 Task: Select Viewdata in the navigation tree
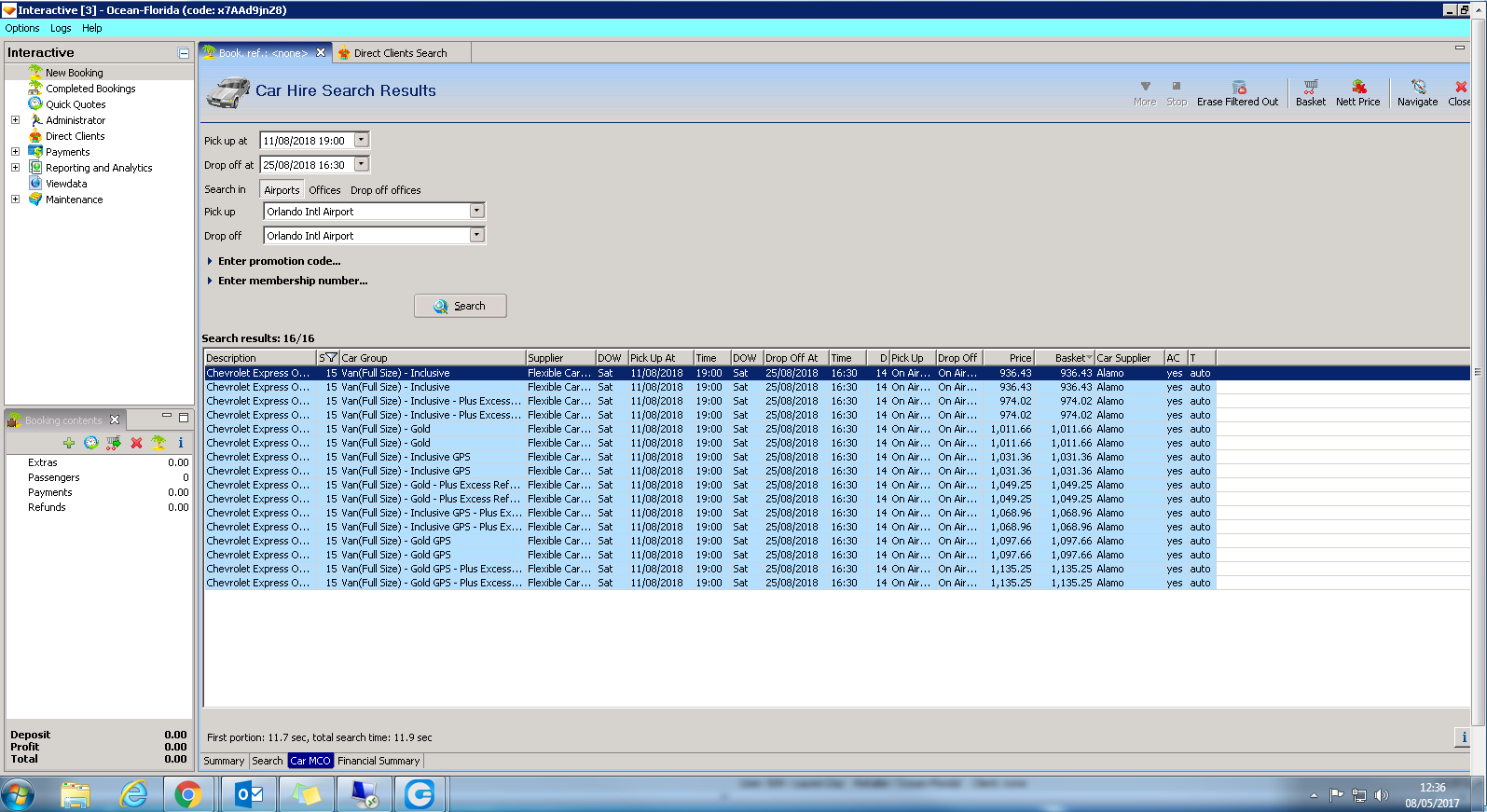click(66, 184)
